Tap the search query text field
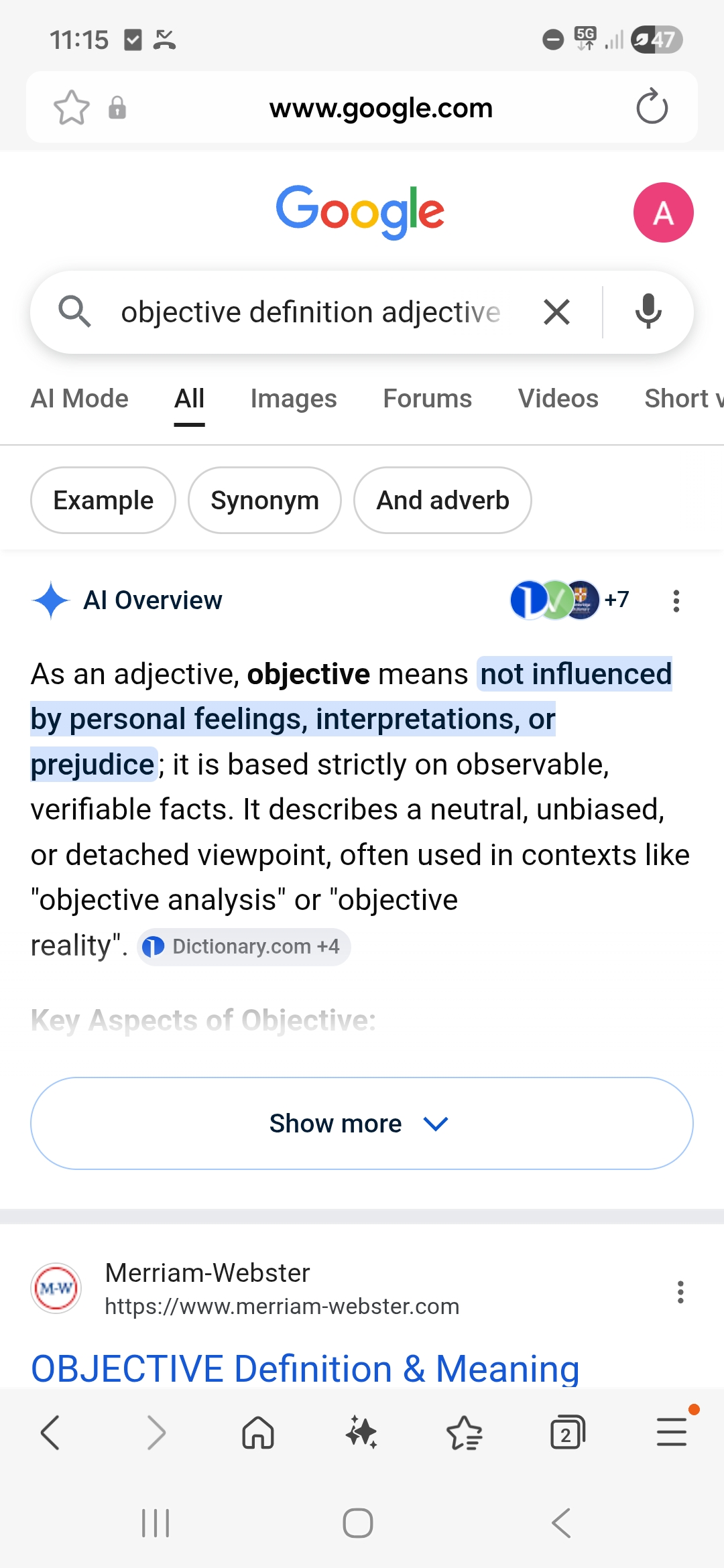This screenshot has height=1568, width=724. (x=310, y=312)
